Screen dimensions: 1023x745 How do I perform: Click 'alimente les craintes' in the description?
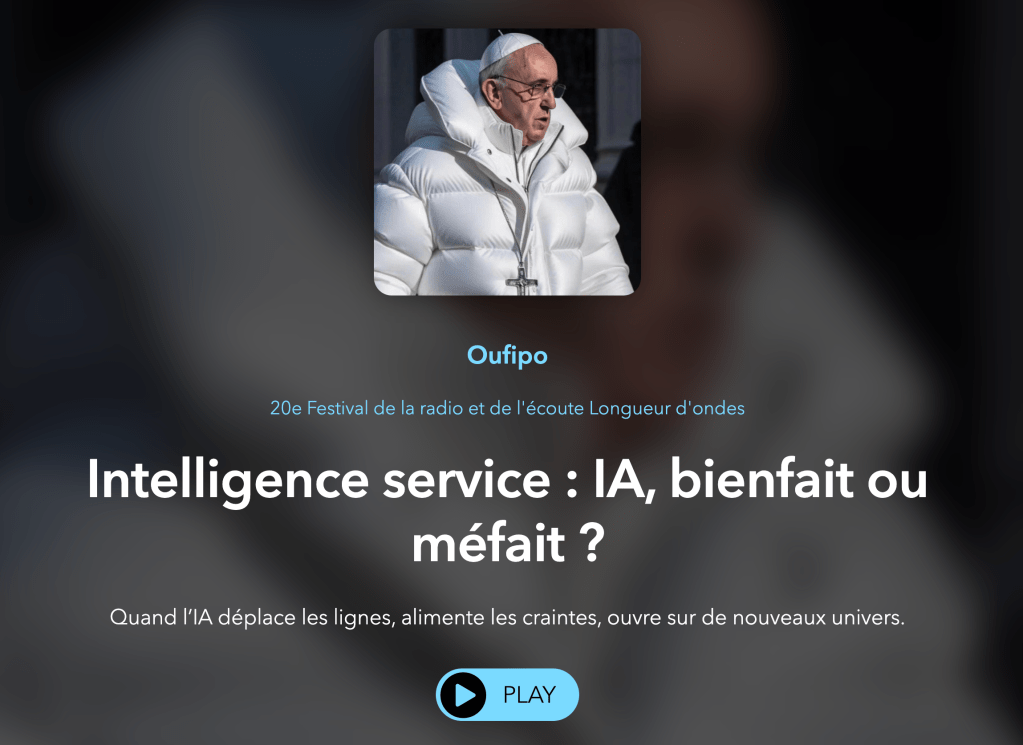[500, 617]
